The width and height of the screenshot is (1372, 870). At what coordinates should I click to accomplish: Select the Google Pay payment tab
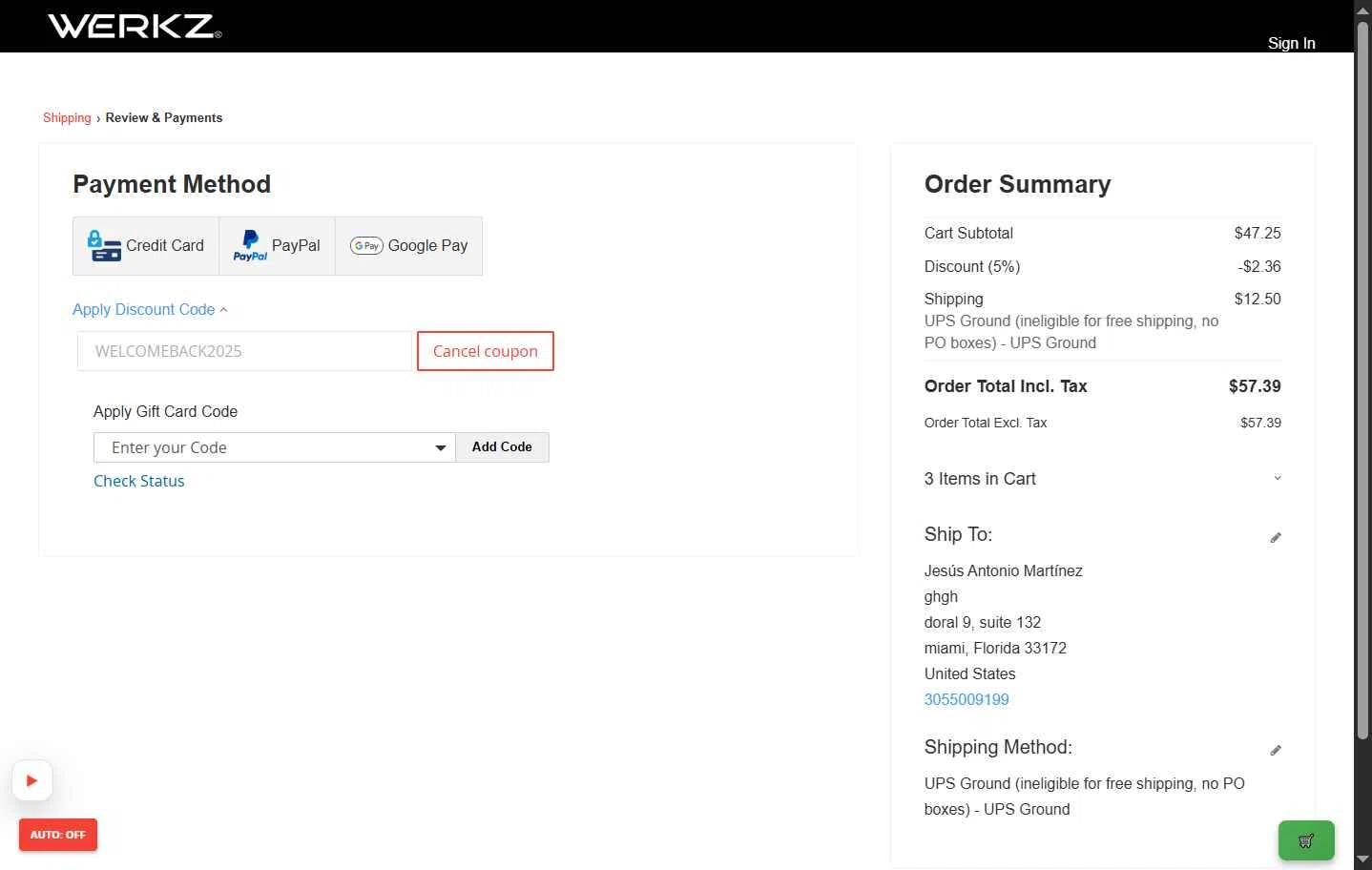coord(408,246)
